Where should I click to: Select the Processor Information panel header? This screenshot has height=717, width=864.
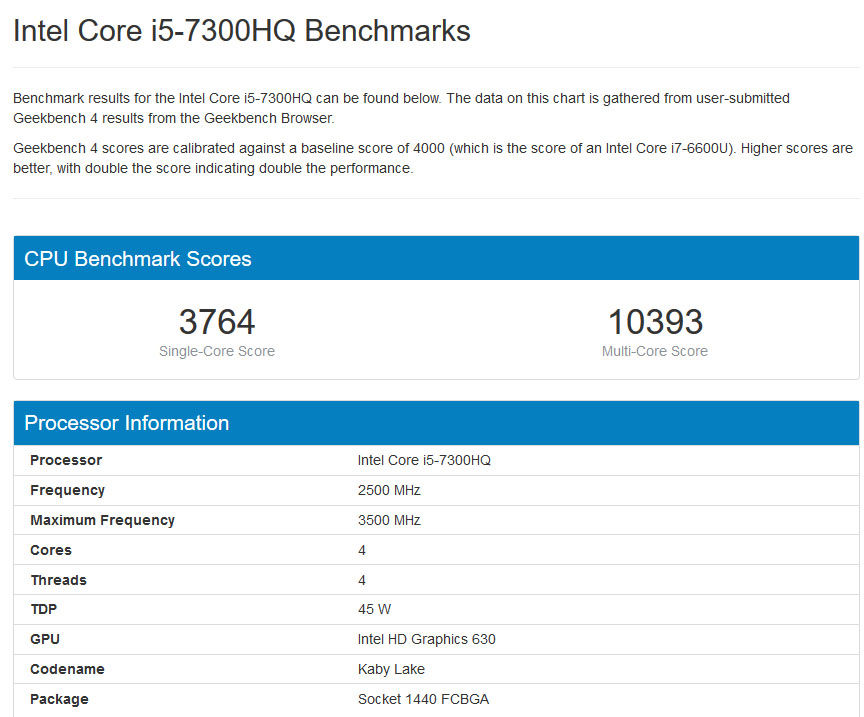coord(436,423)
